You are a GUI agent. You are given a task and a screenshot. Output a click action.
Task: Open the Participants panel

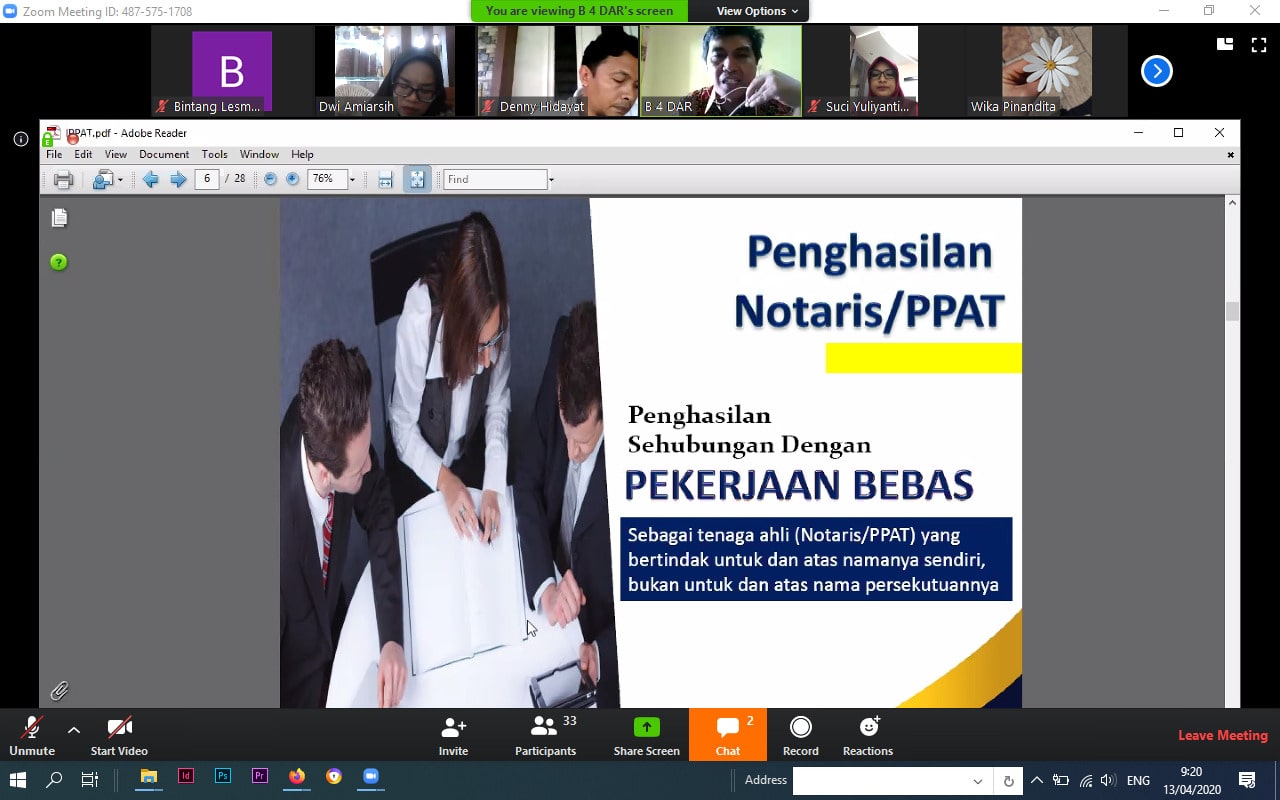point(545,735)
